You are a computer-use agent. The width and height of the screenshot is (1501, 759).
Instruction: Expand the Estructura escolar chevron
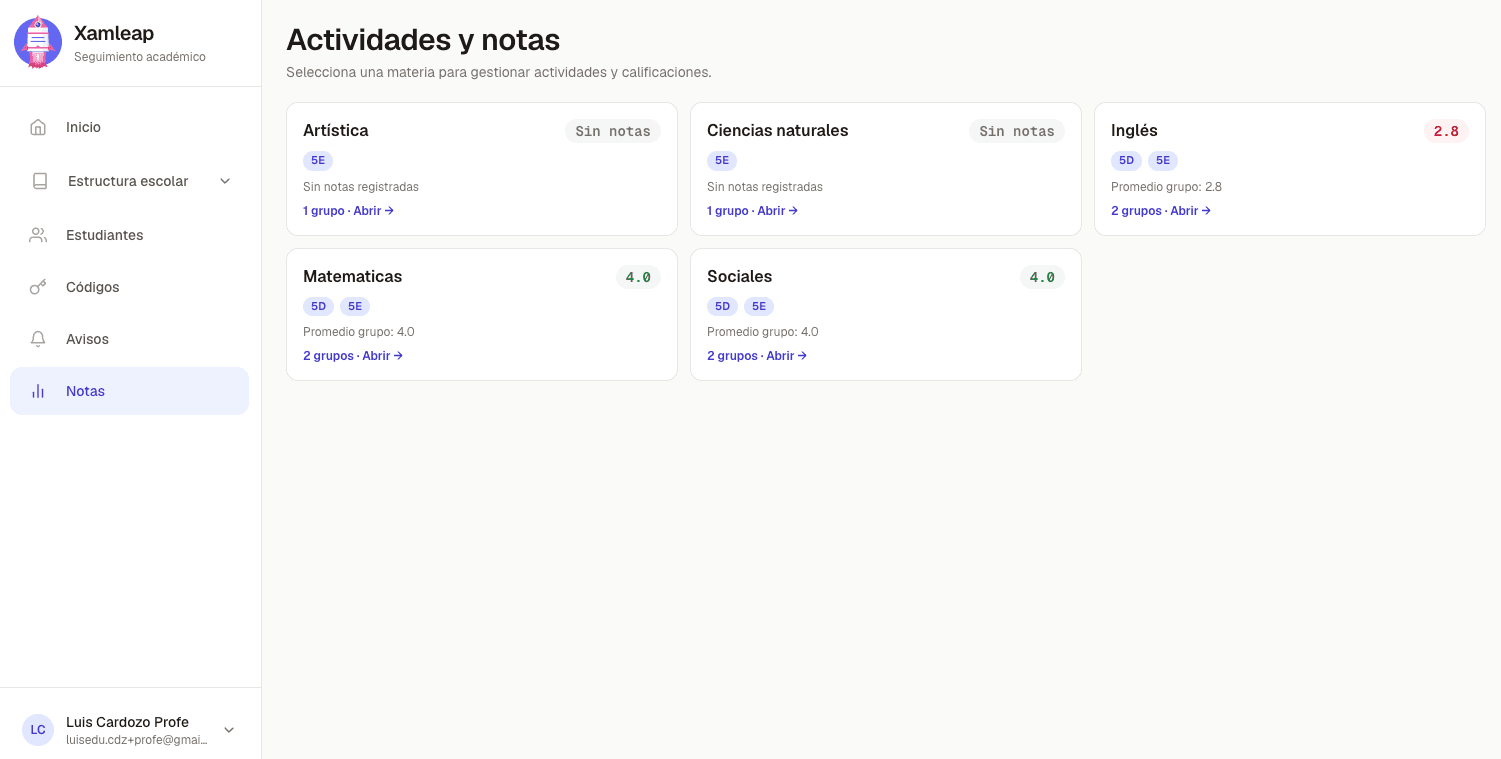[x=225, y=181]
